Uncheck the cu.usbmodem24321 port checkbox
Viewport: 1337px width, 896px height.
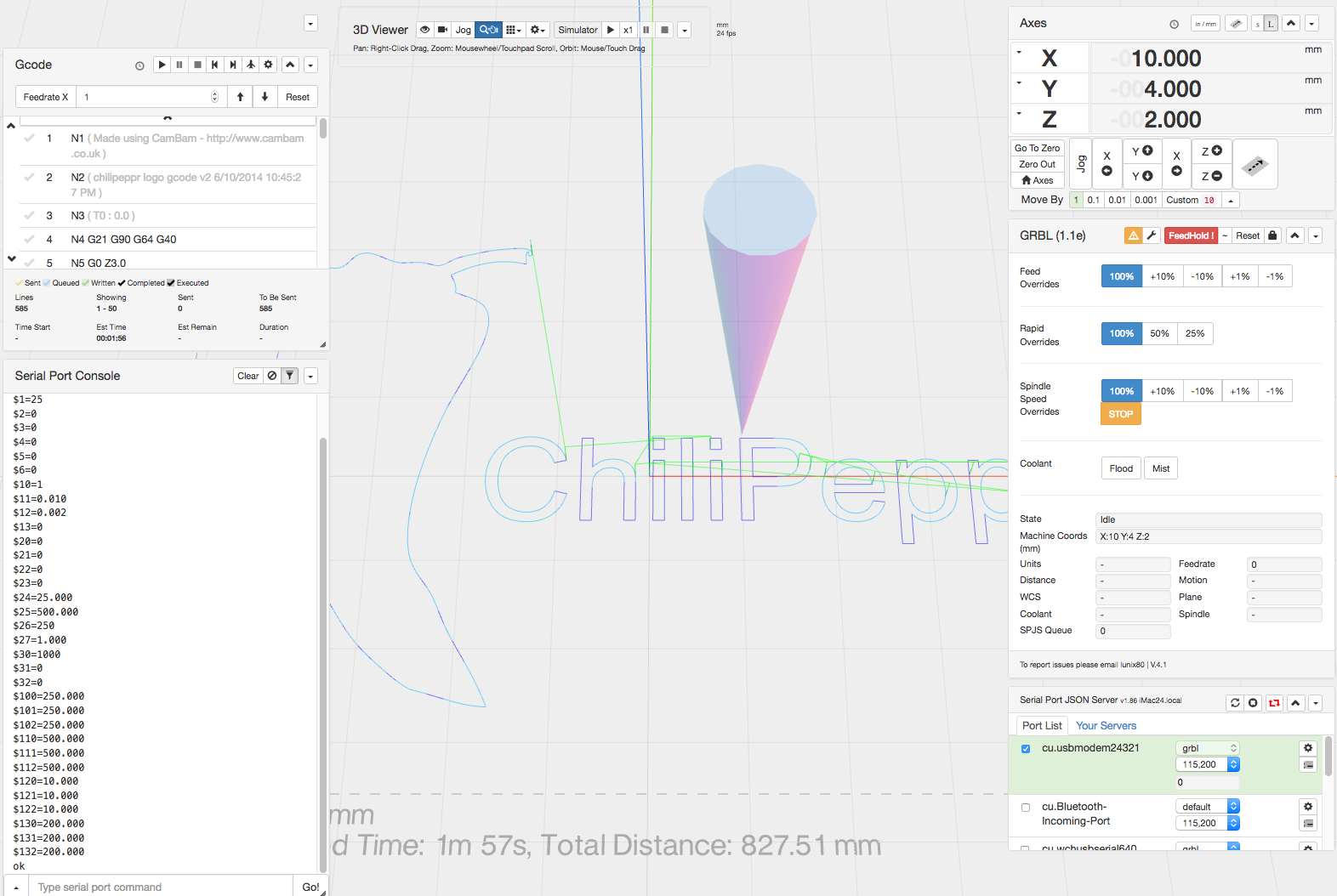tap(1026, 749)
